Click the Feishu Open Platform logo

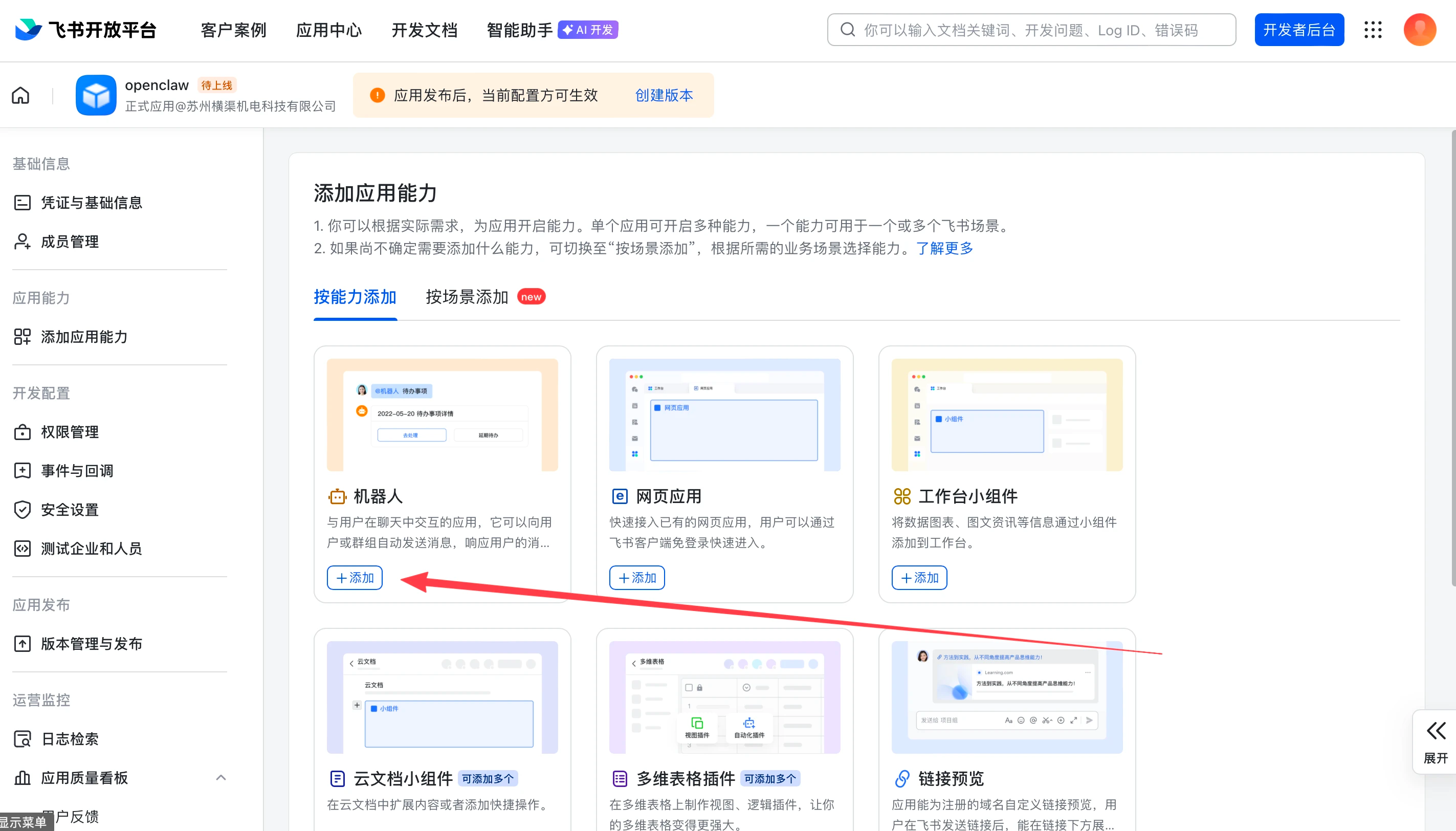click(x=85, y=30)
